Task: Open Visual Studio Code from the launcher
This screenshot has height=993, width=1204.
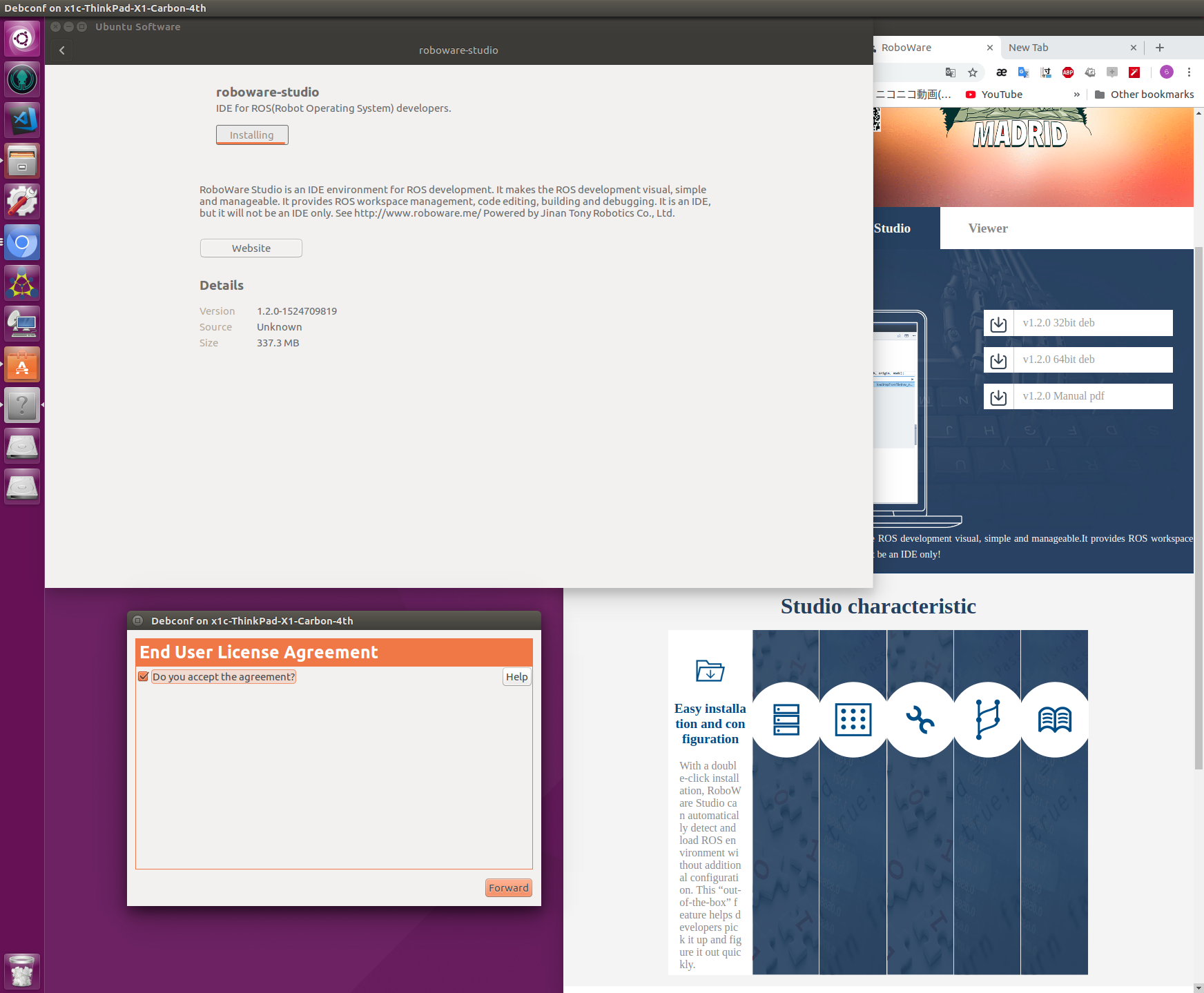Action: (22, 120)
